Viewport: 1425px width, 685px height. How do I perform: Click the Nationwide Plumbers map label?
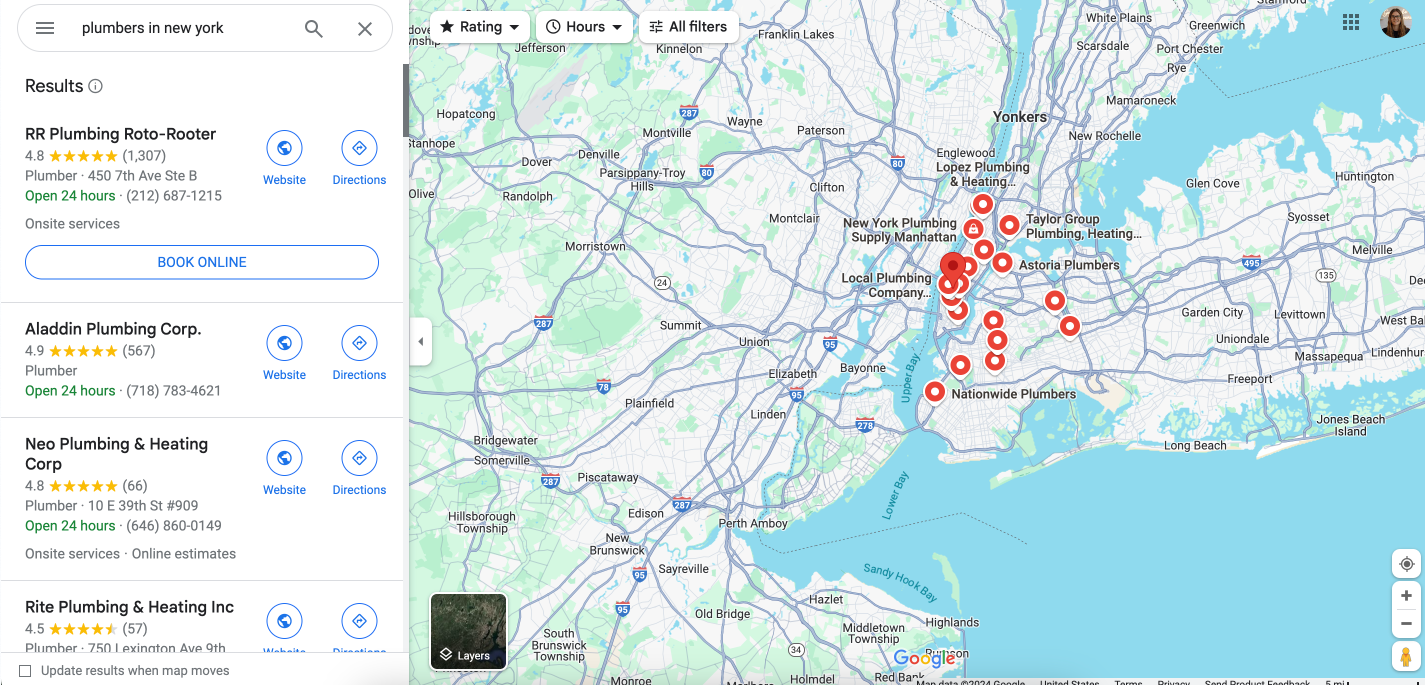pyautogui.click(x=1013, y=394)
